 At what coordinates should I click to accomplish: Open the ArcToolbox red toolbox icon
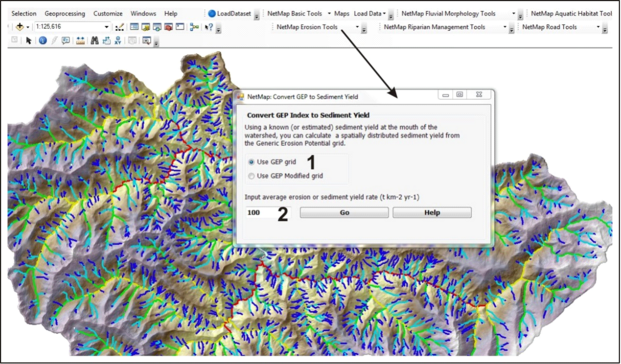coord(168,27)
